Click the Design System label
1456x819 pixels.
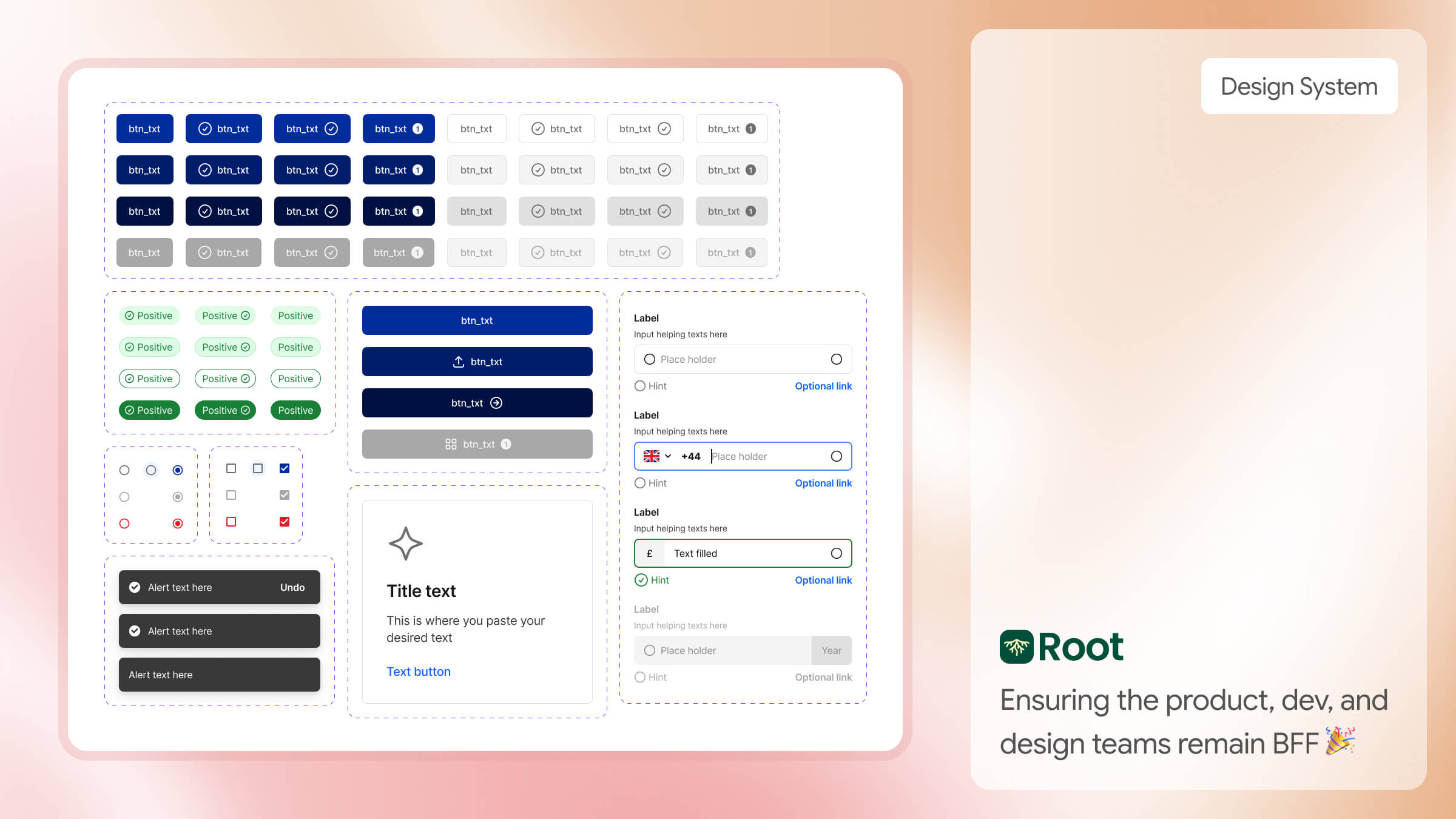click(x=1299, y=86)
